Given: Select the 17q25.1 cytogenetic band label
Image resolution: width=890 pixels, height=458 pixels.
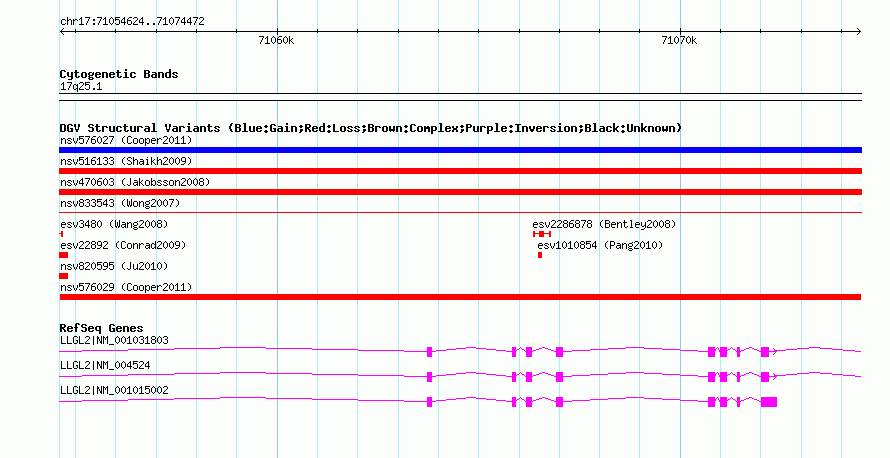Looking at the screenshot, I should 81,87.
